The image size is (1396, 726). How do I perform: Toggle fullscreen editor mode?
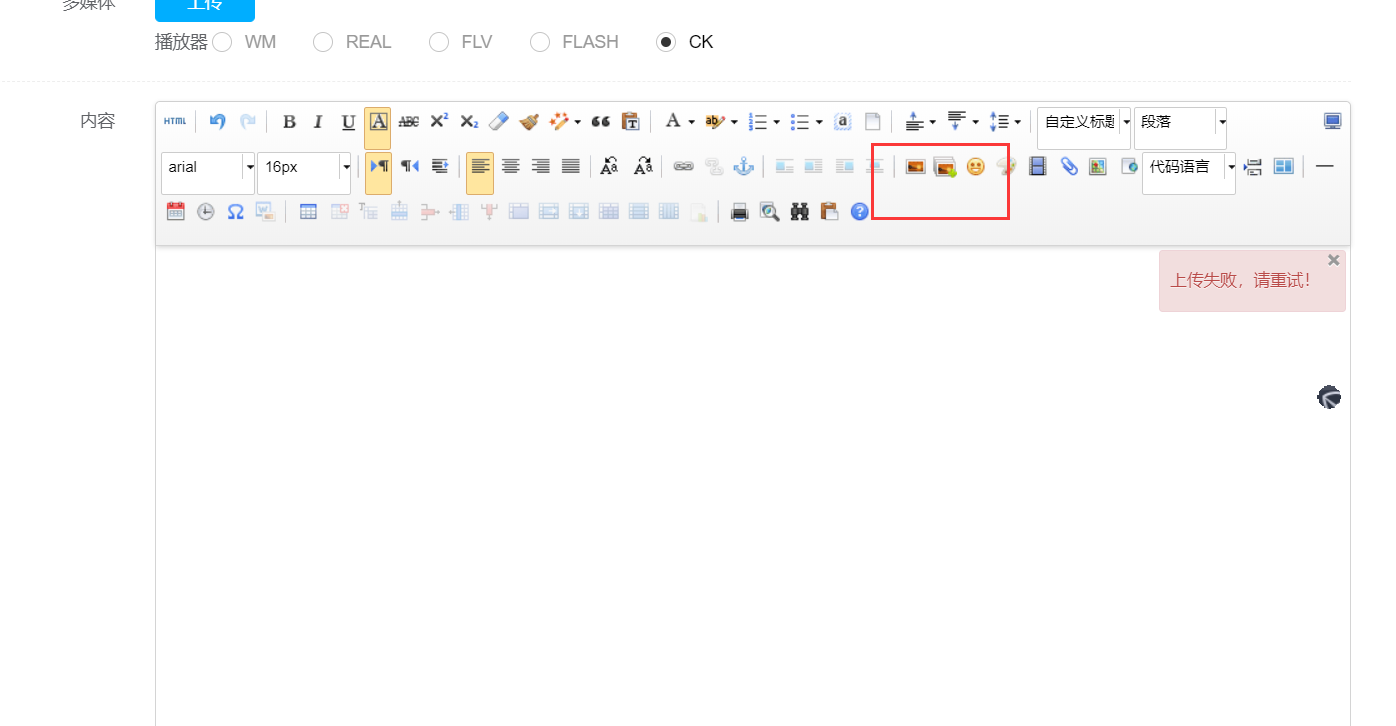pyautogui.click(x=1332, y=122)
